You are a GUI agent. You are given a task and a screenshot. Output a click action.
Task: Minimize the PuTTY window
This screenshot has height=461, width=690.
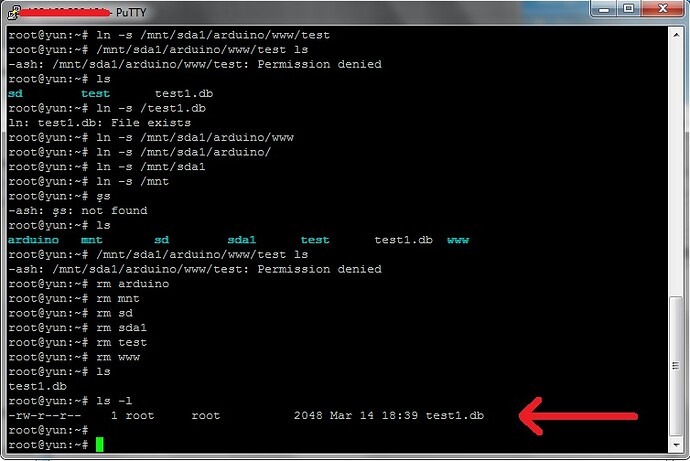604,9
